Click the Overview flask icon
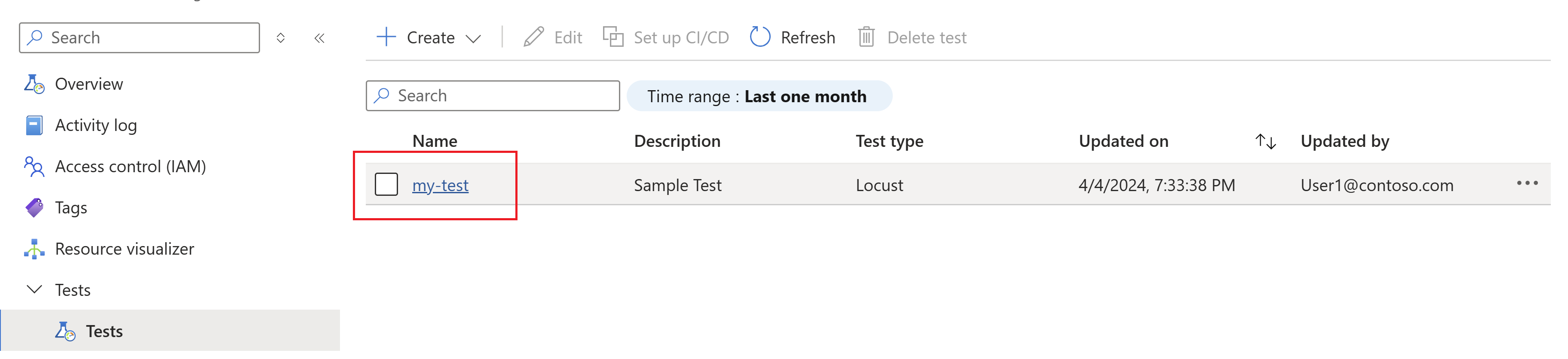This screenshot has height=359, width=1568. [34, 84]
